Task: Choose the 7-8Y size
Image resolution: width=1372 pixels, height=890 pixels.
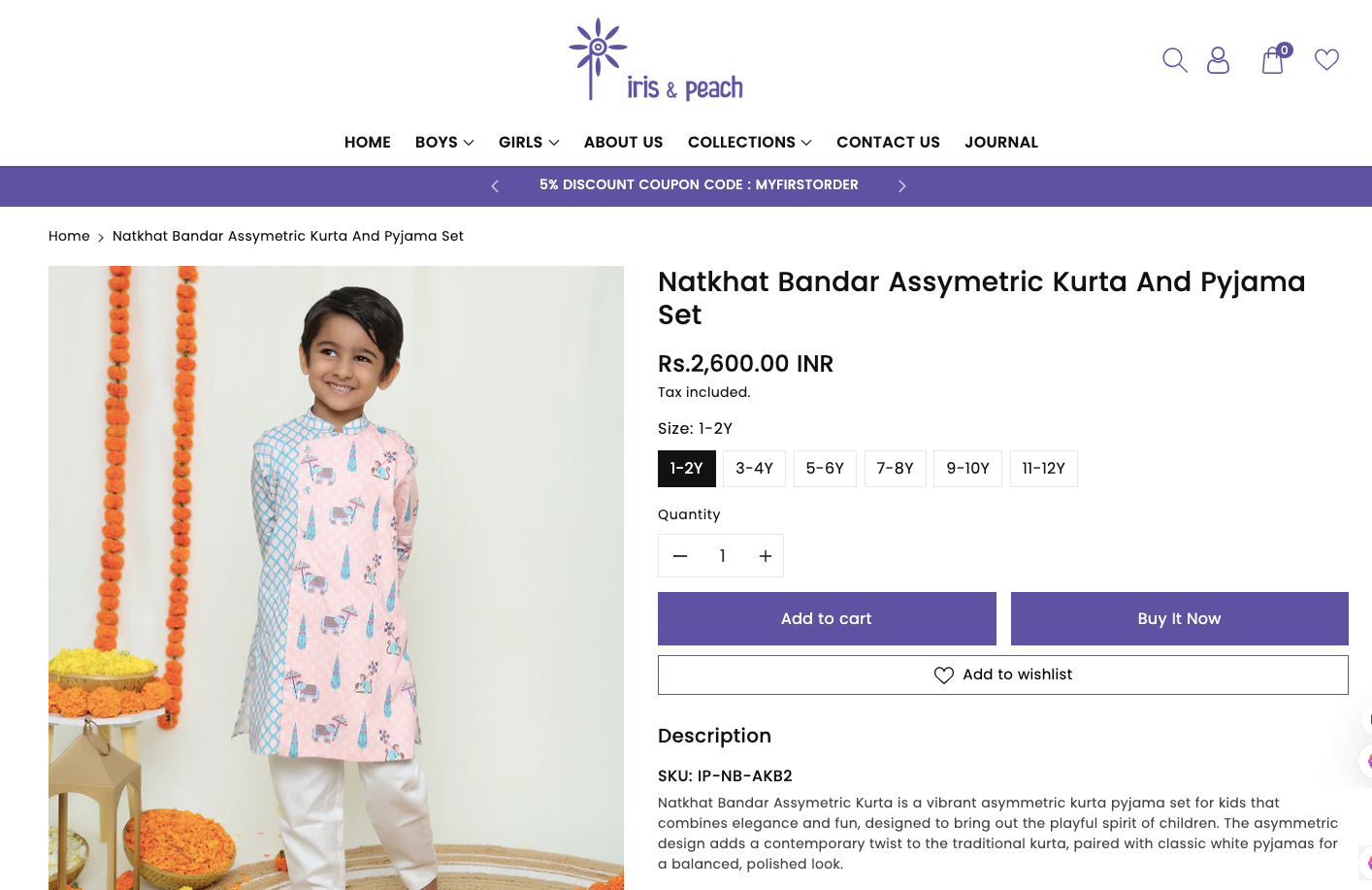Action: (x=895, y=469)
